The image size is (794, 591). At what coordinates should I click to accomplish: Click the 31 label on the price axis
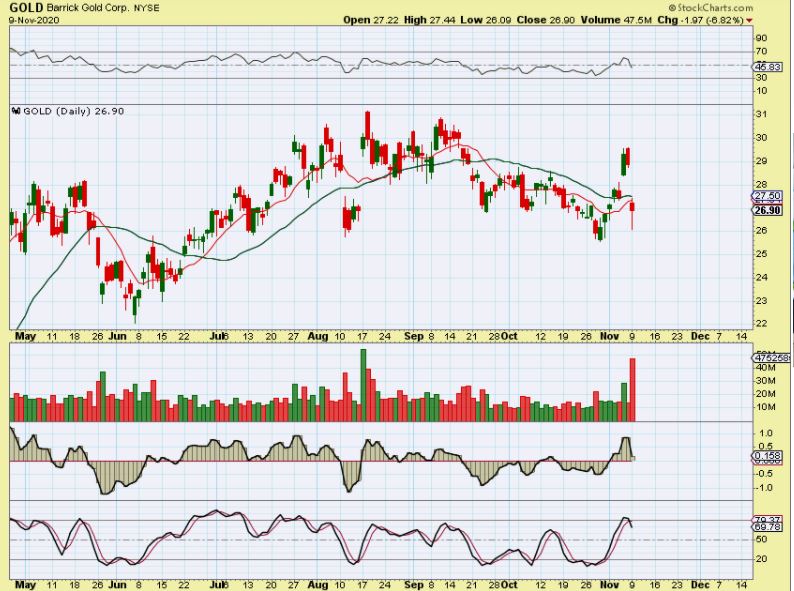pyautogui.click(x=761, y=114)
